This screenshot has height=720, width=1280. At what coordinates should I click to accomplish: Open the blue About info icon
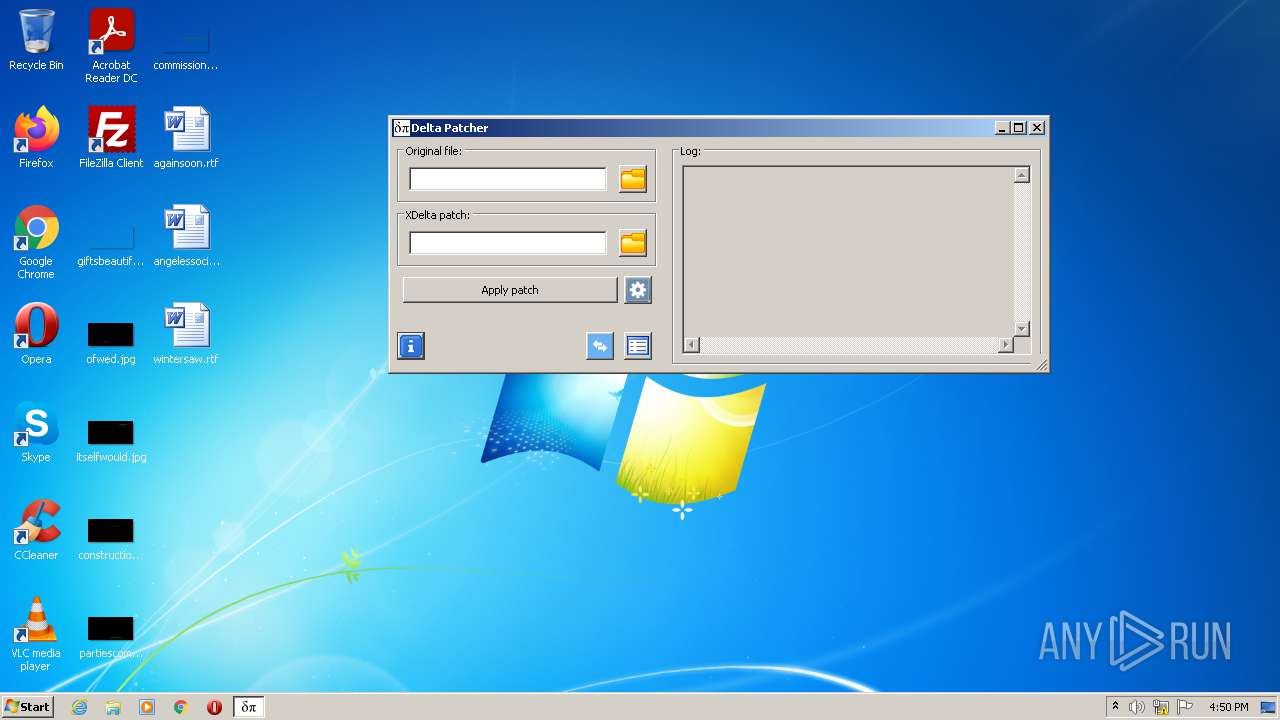pos(411,346)
